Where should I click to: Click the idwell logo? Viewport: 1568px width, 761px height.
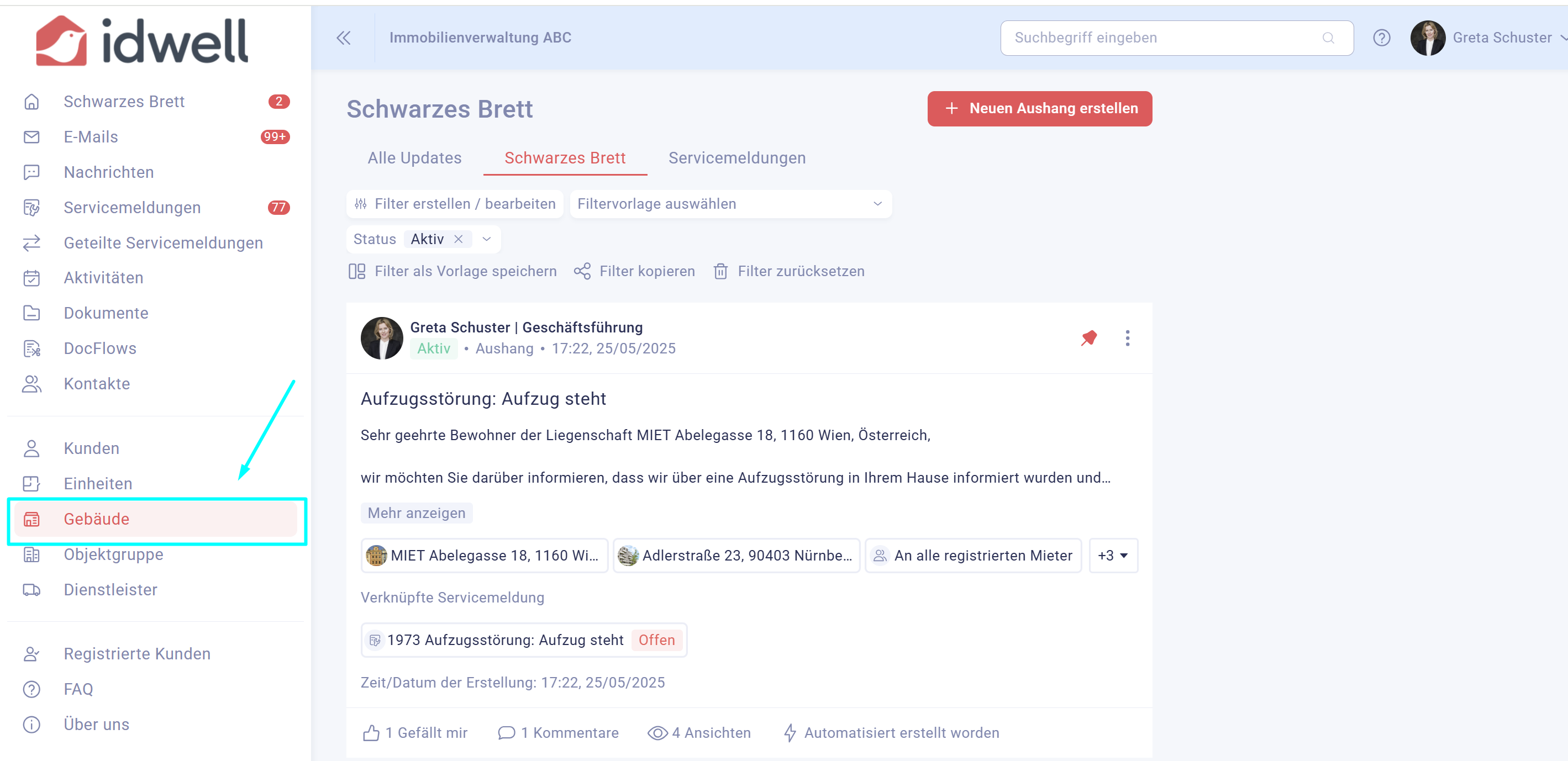(x=142, y=41)
